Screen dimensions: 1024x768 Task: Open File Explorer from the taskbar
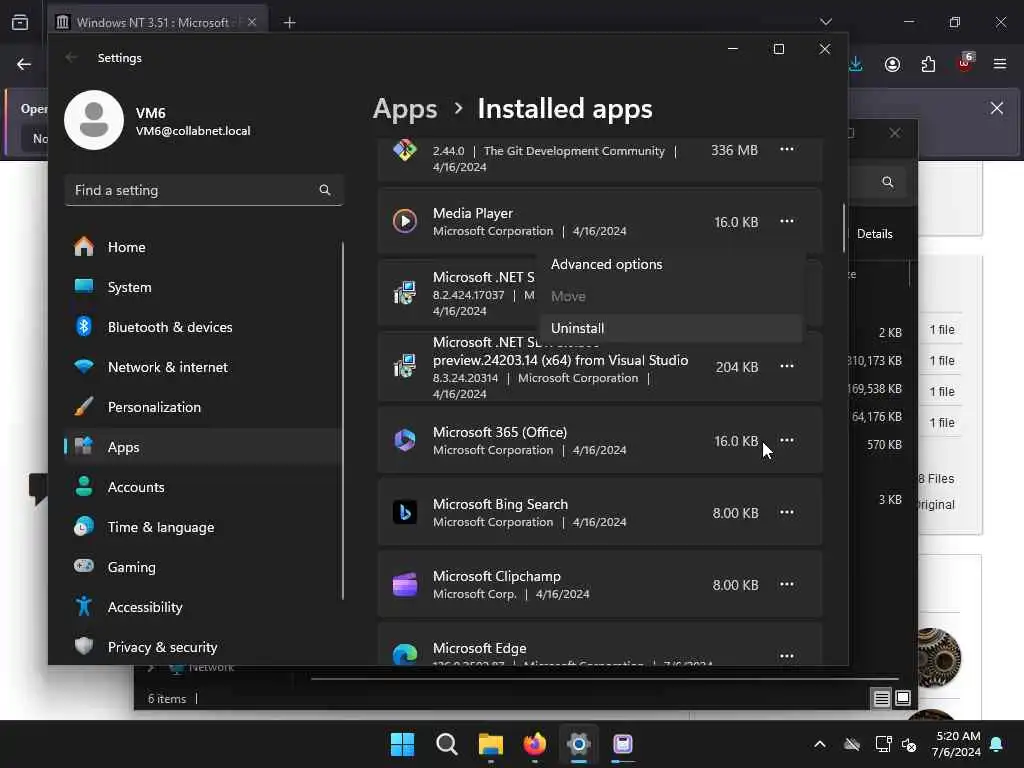click(490, 744)
